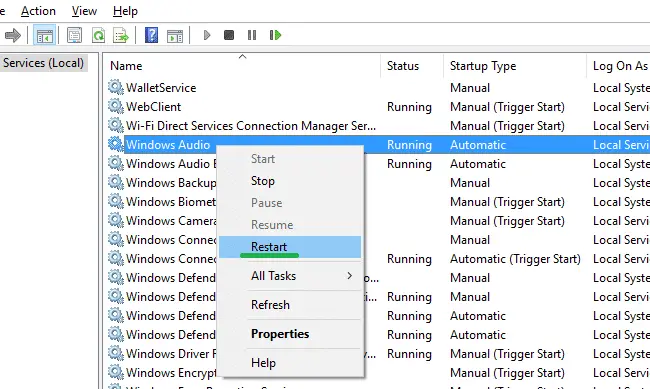Click the green Refresh toolbar icon
This screenshot has height=389, width=650.
98,35
